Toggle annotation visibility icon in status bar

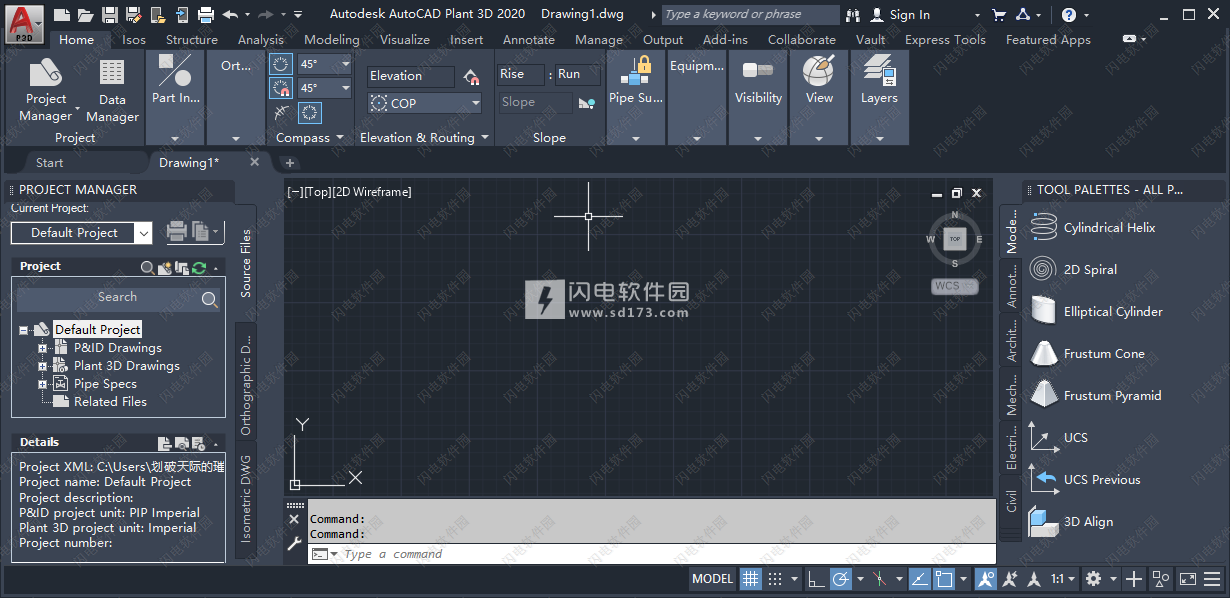(x=986, y=578)
